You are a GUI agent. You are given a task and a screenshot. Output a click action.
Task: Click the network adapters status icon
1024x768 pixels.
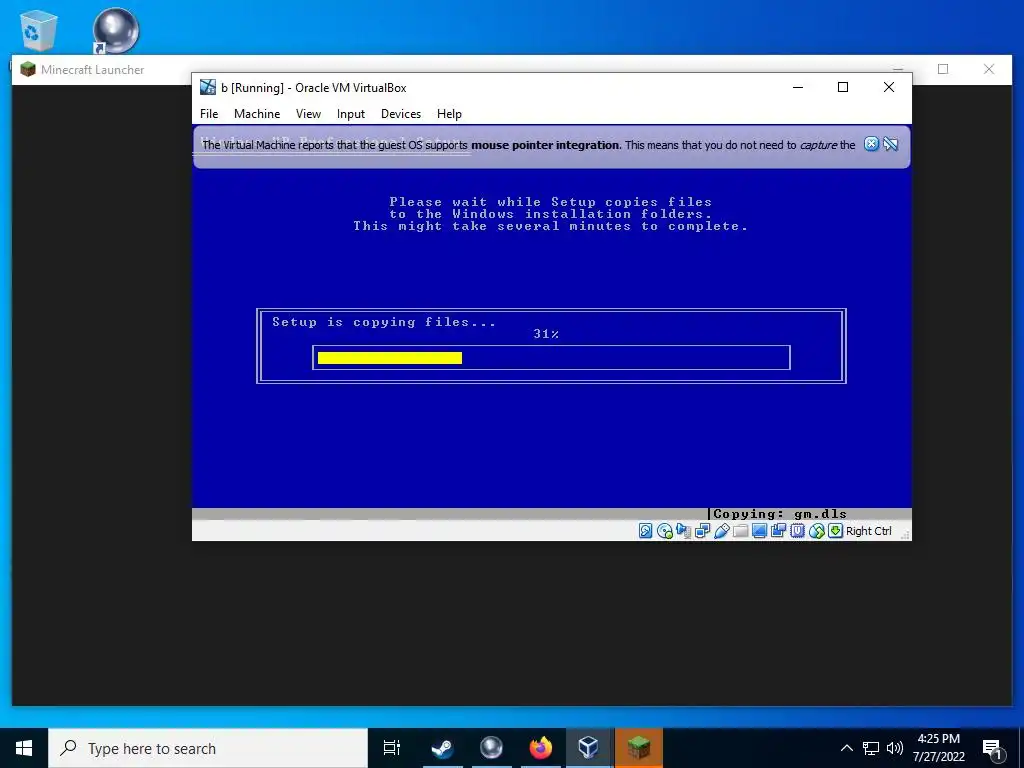tap(702, 531)
